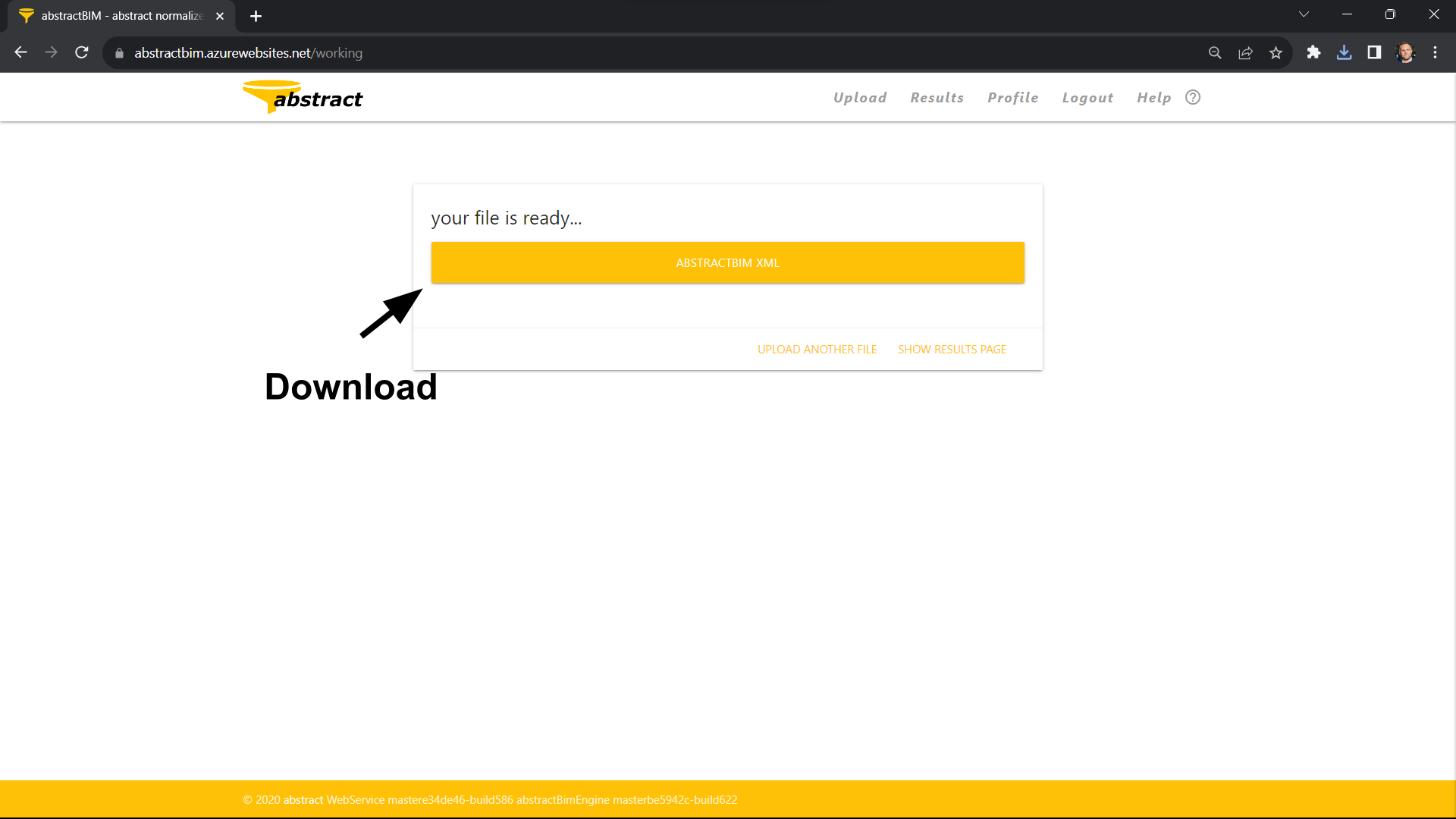Open the tab search chevron
This screenshot has width=1456, height=819.
(1304, 14)
